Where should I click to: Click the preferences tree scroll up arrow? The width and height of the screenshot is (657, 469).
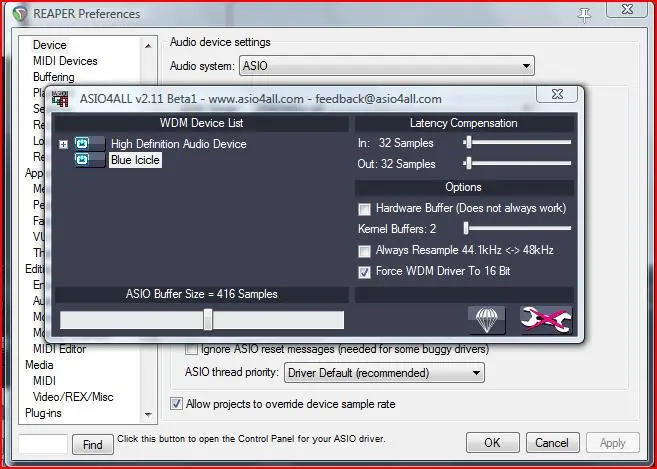pyautogui.click(x=148, y=45)
